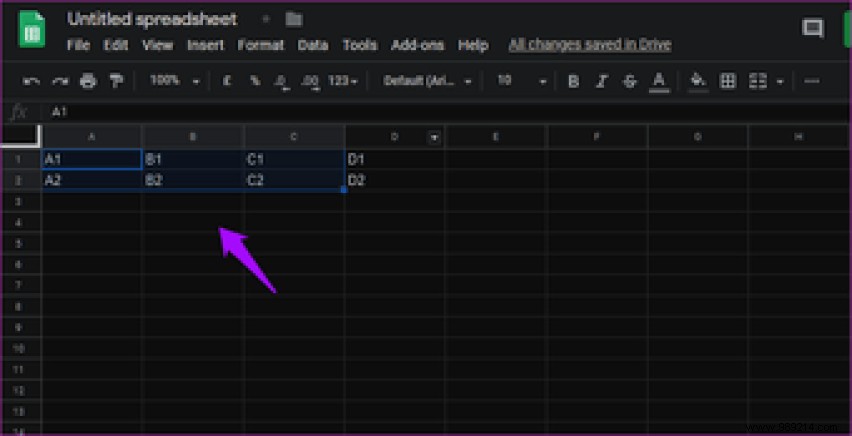Open the Data menu

313,45
